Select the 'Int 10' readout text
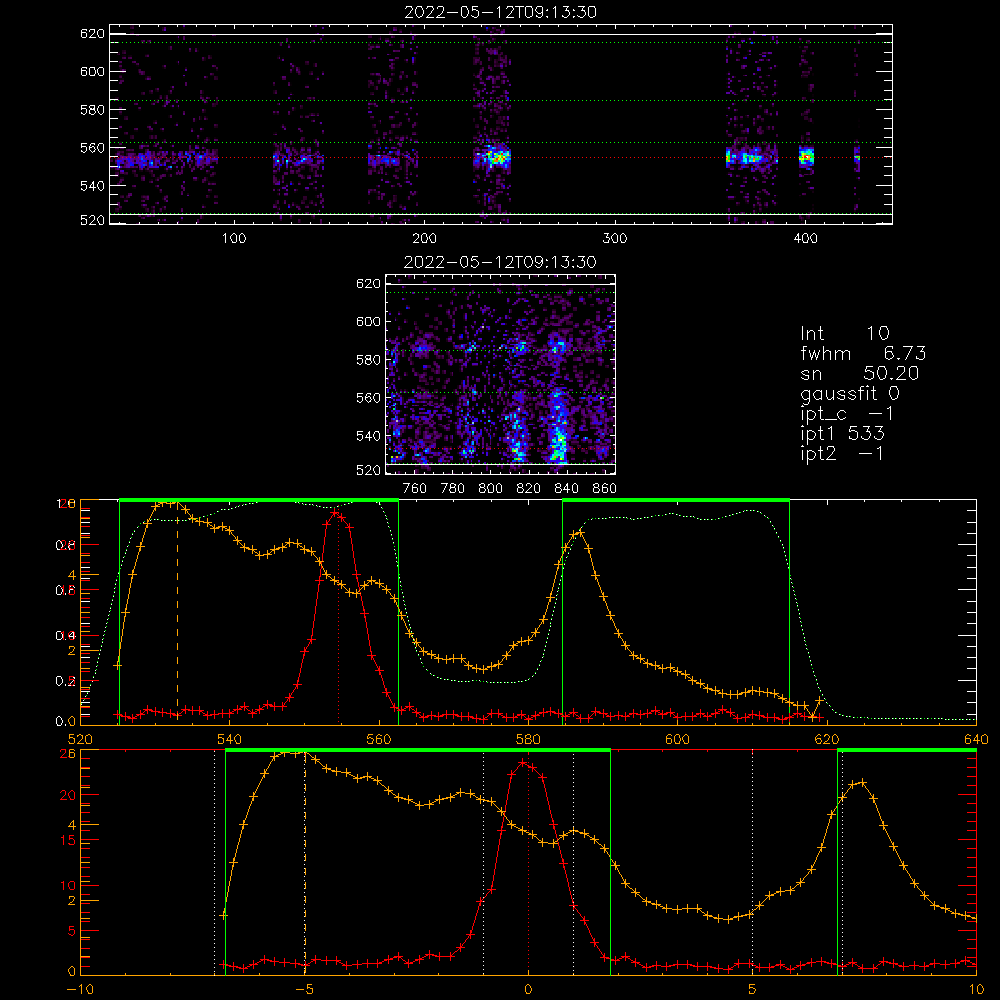 tap(845, 333)
